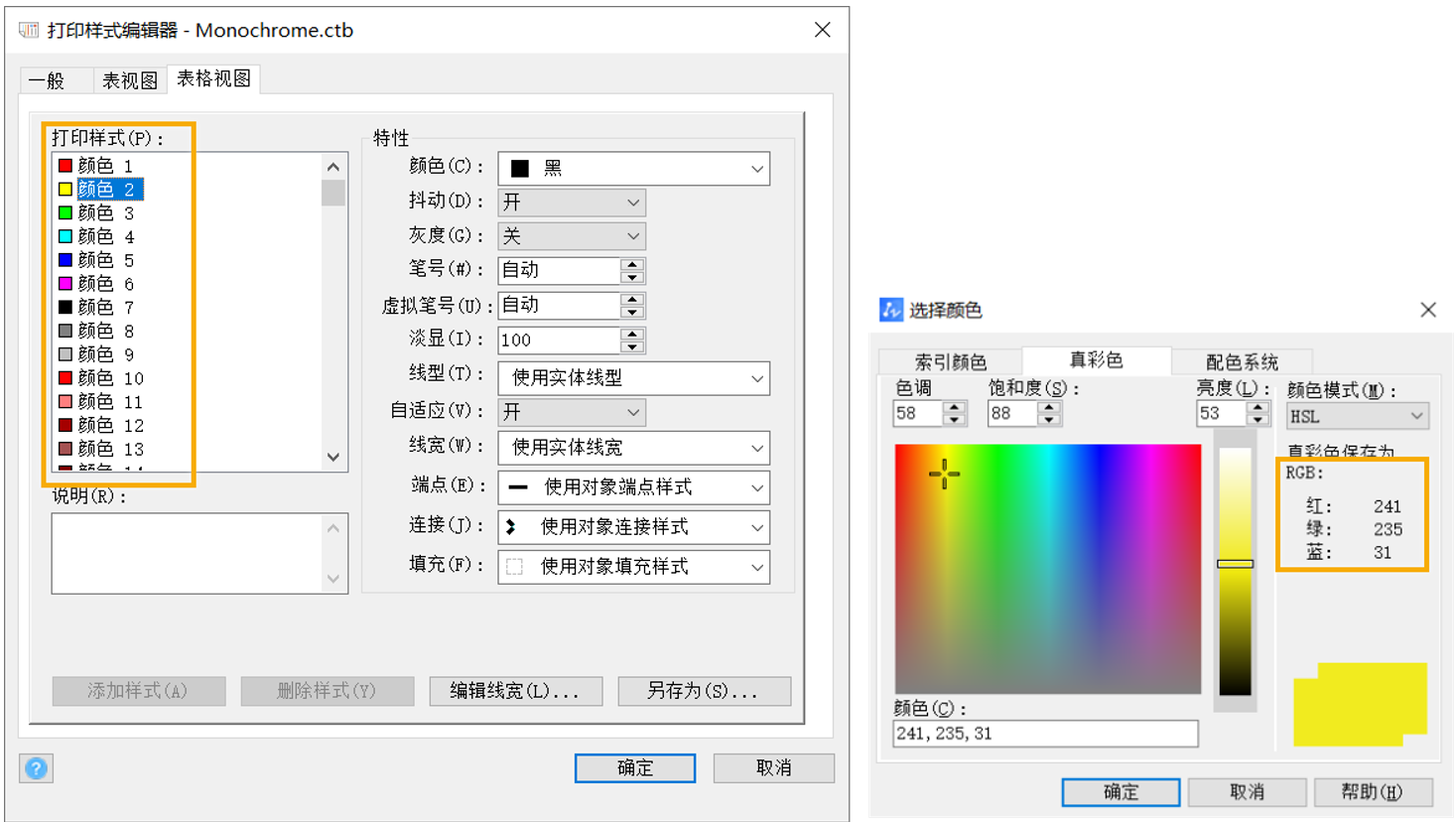Image resolution: width=1456 pixels, height=822 pixels.
Task: Switch to the 表格视图 tab
Action: pyautogui.click(x=213, y=78)
